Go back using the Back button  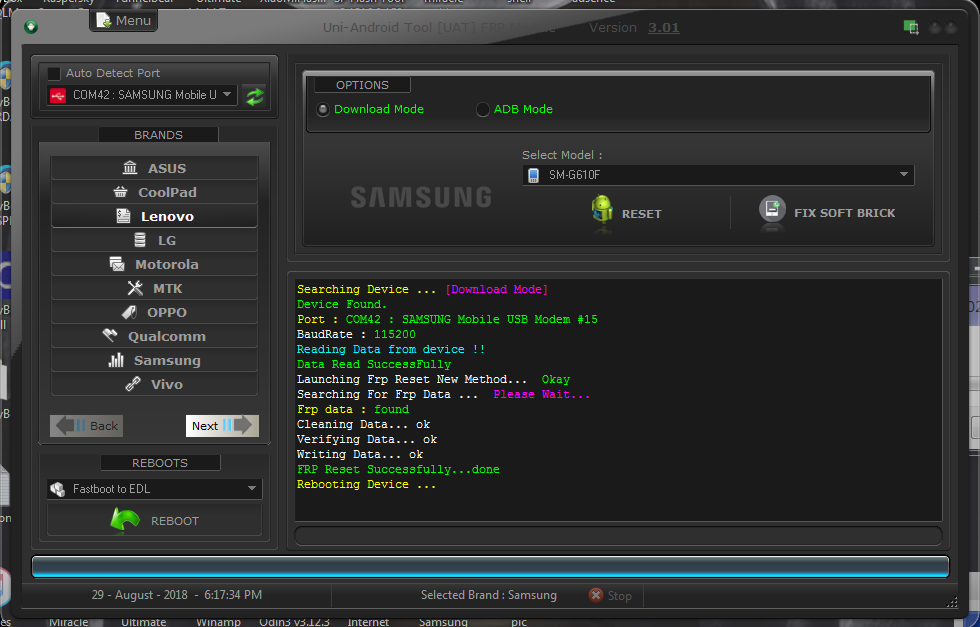86,425
